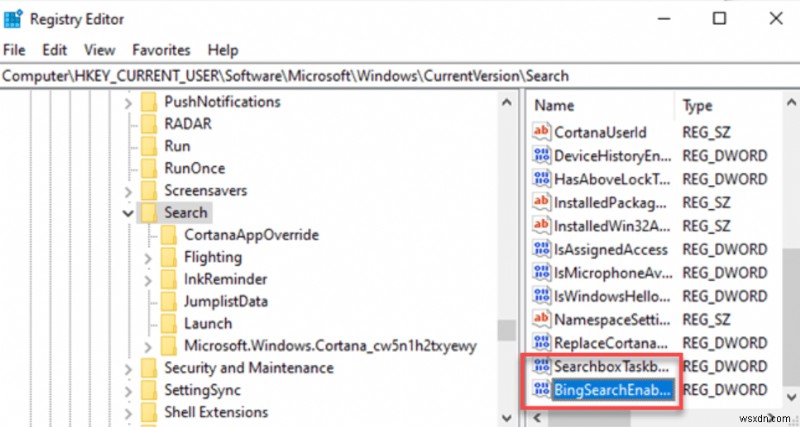Minimize the Registry Editor window
Image resolution: width=800 pixels, height=427 pixels.
(664, 19)
